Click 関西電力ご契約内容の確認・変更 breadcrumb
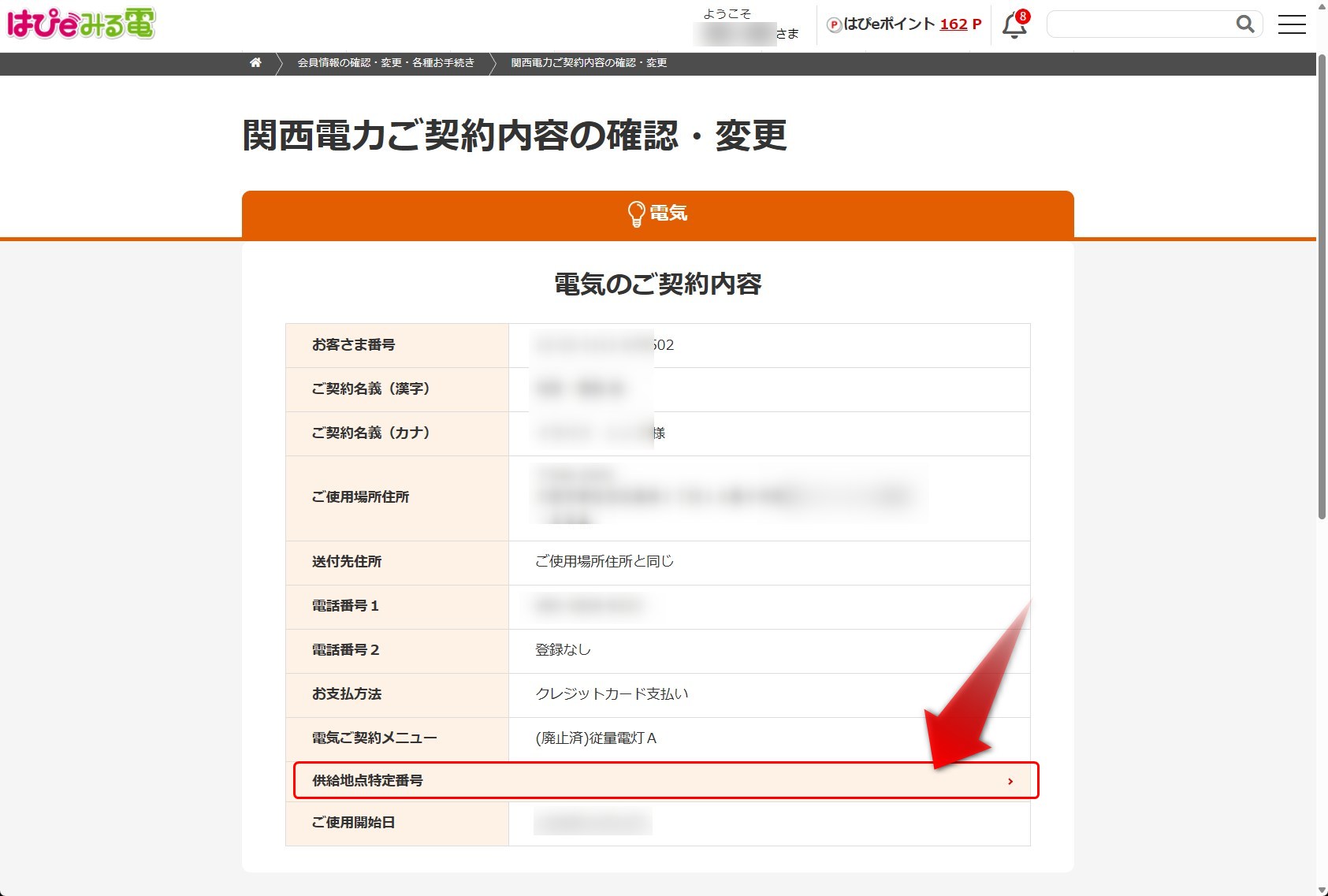Viewport: 1328px width, 896px height. 589,63
